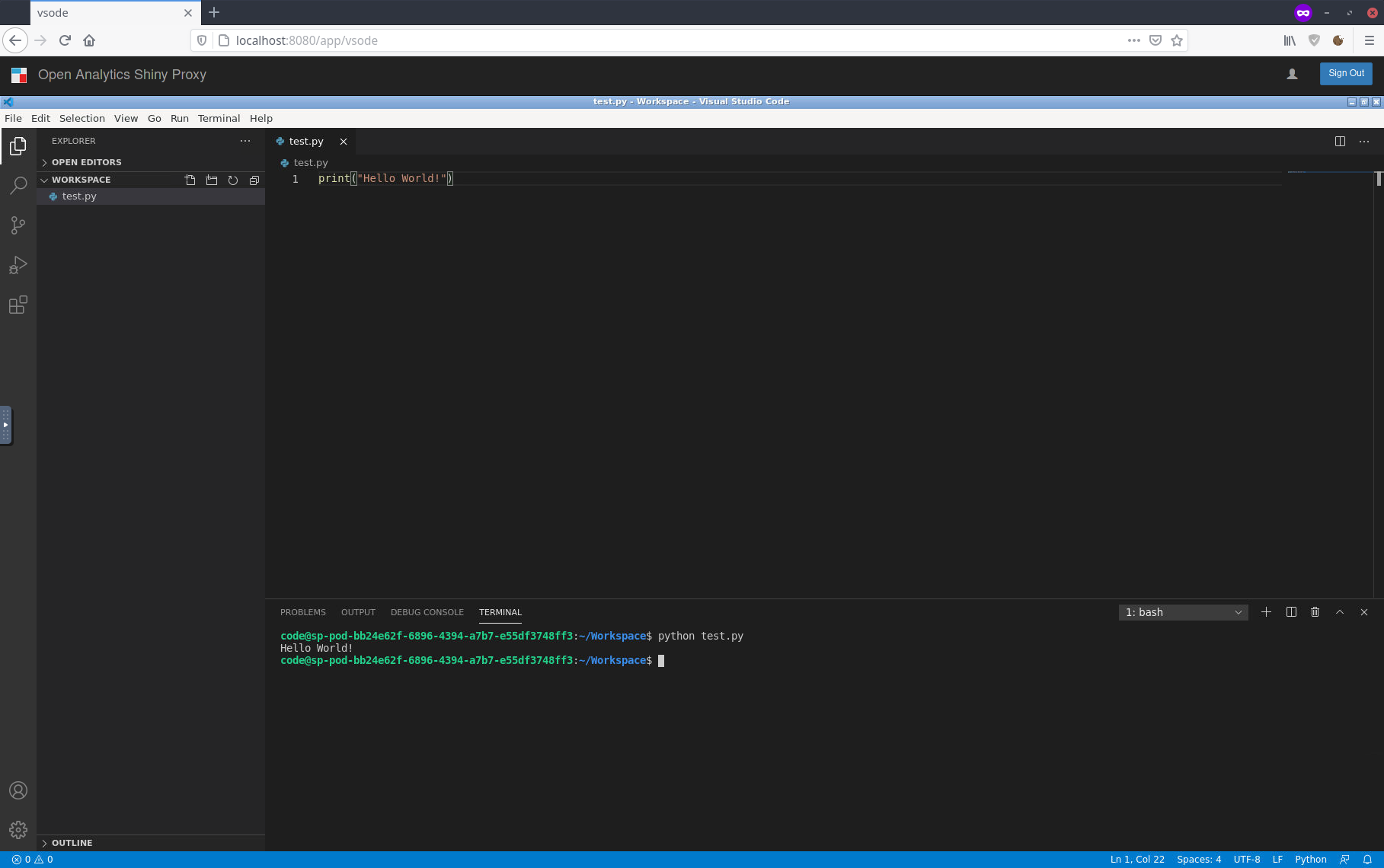
Task: Sign out of Shiny Proxy
Action: (1346, 73)
